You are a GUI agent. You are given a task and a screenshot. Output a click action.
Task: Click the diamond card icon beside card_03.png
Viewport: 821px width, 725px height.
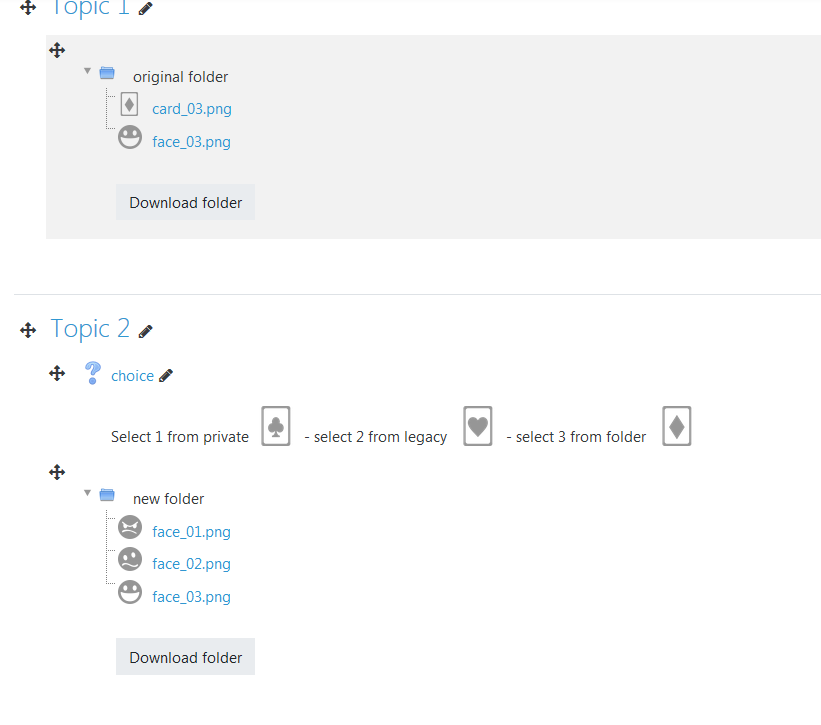(x=129, y=104)
